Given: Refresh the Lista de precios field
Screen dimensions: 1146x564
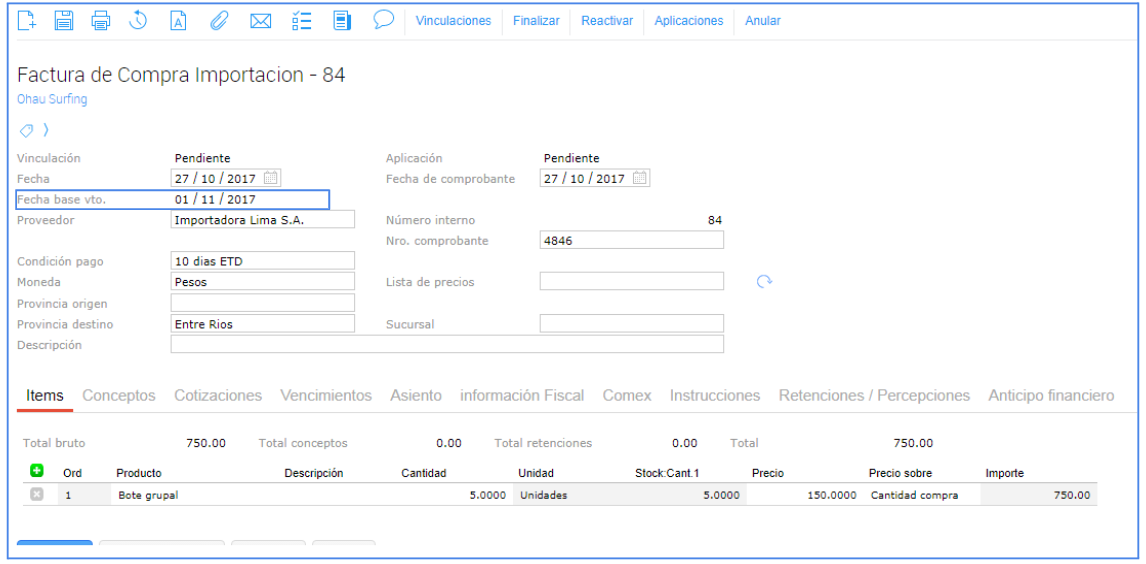Looking at the screenshot, I should coord(765,282).
